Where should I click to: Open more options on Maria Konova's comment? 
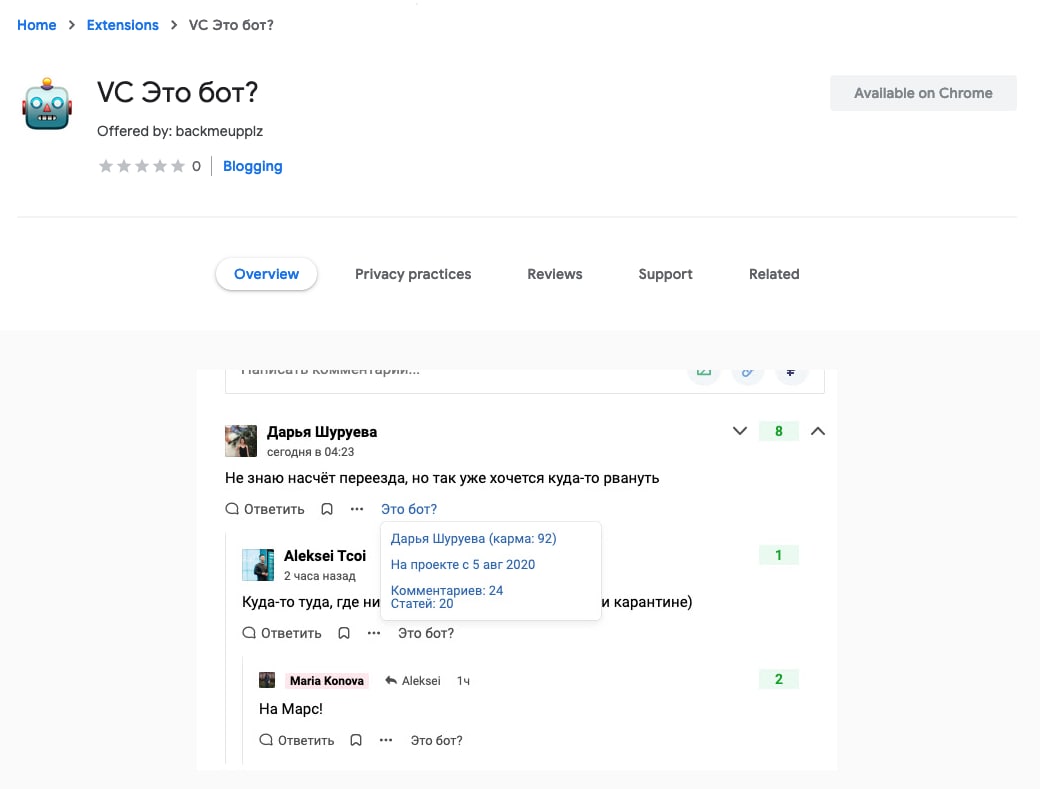(386, 740)
